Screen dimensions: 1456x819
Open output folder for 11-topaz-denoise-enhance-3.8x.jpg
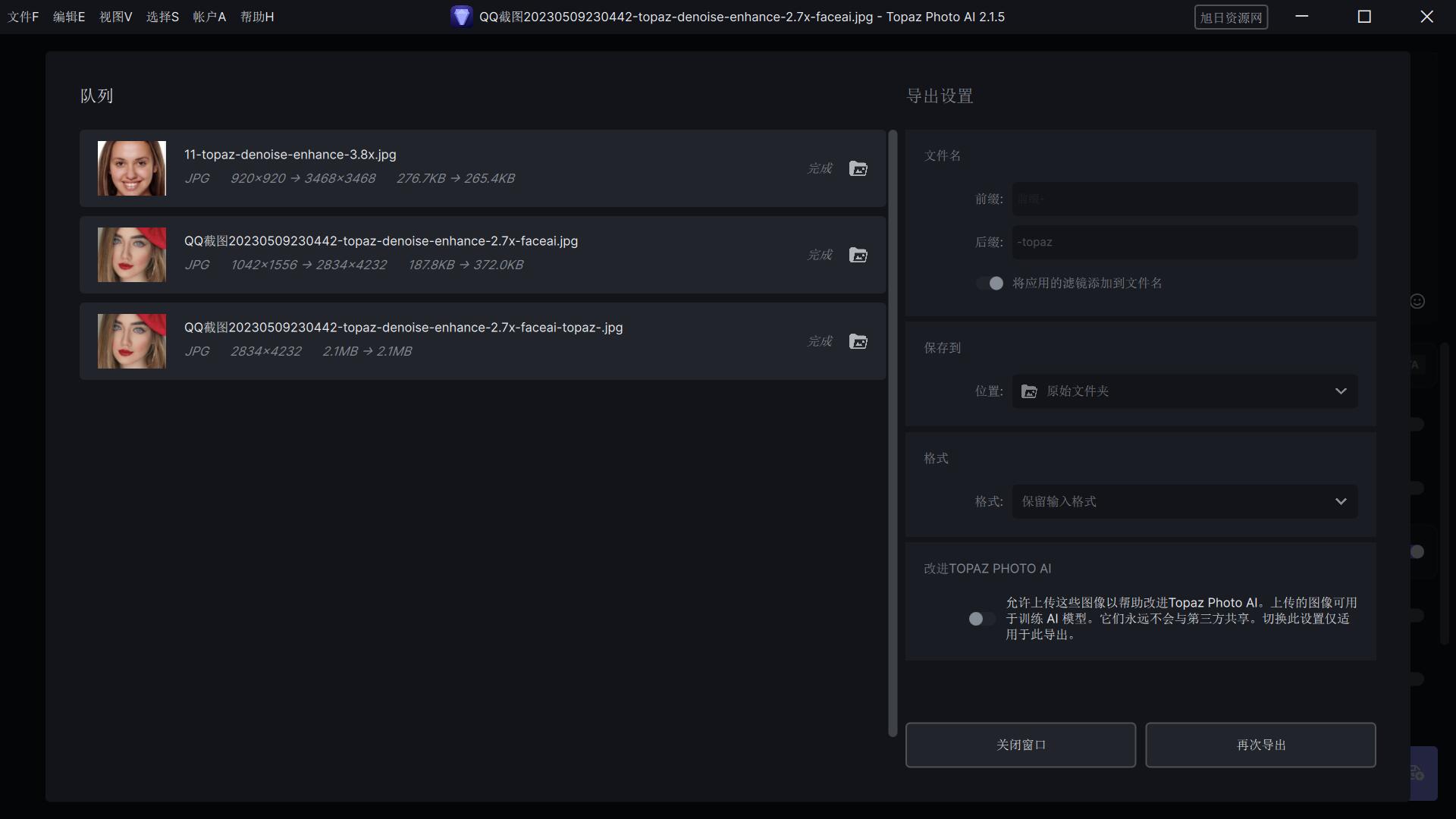(858, 168)
